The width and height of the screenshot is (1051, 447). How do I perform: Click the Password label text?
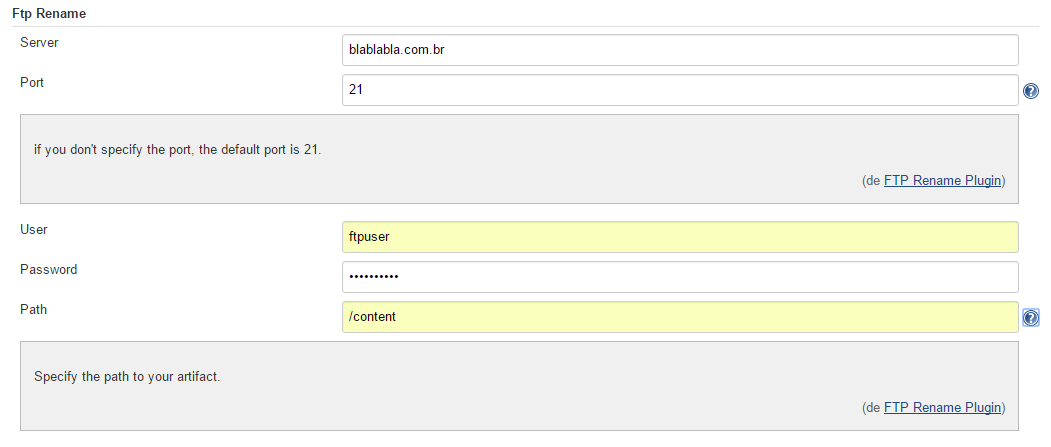pyautogui.click(x=48, y=269)
